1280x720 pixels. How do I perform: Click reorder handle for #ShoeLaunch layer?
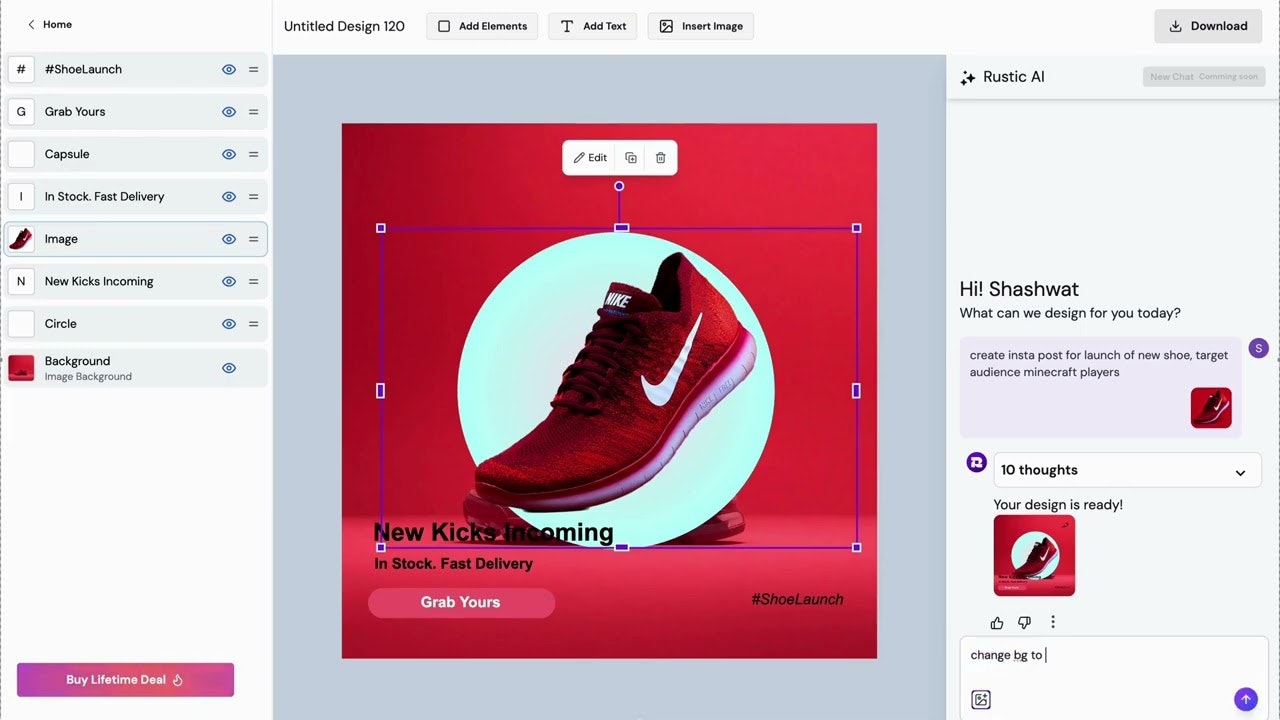pos(254,69)
